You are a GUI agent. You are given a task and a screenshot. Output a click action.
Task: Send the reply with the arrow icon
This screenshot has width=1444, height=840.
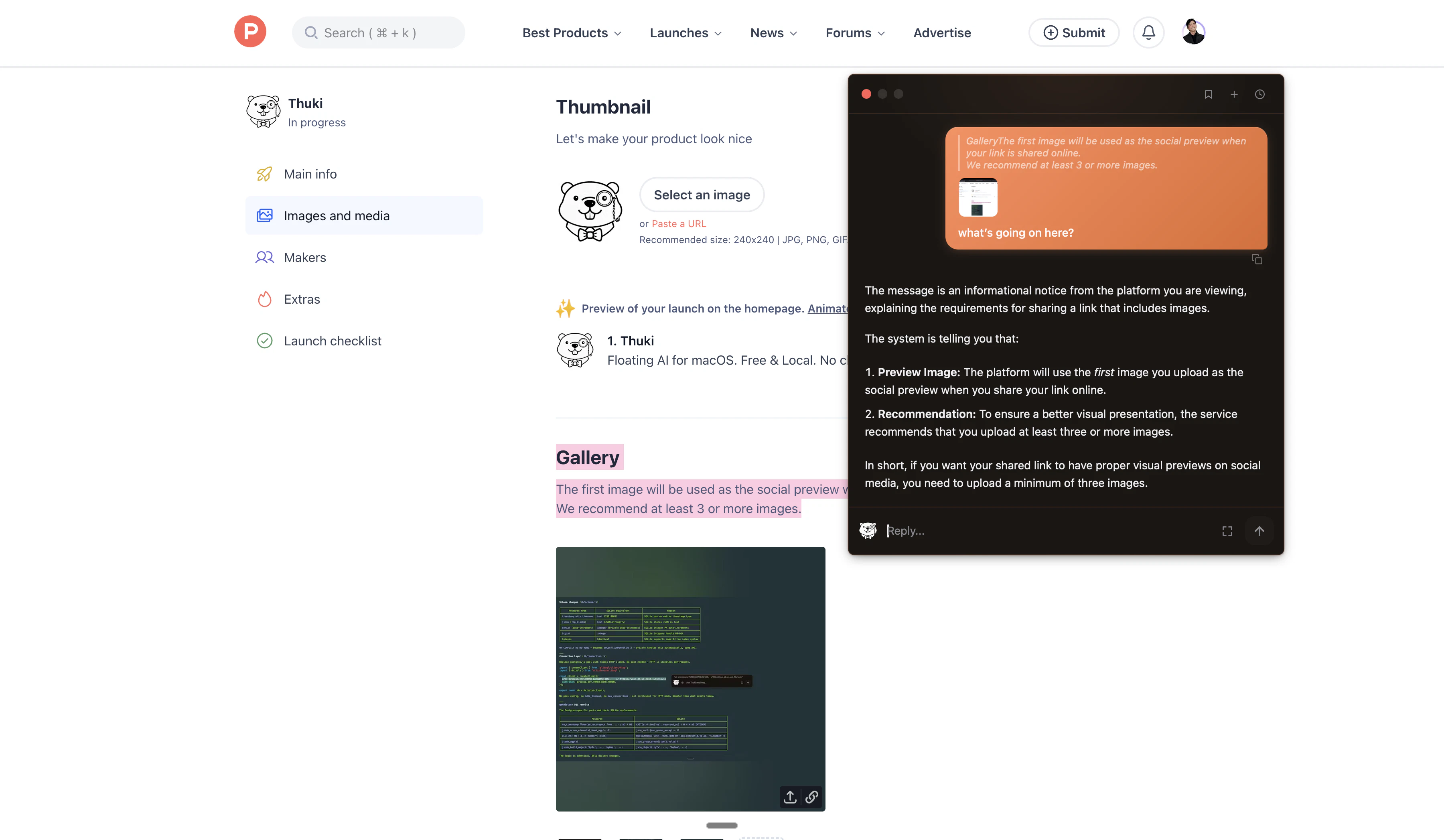1259,531
